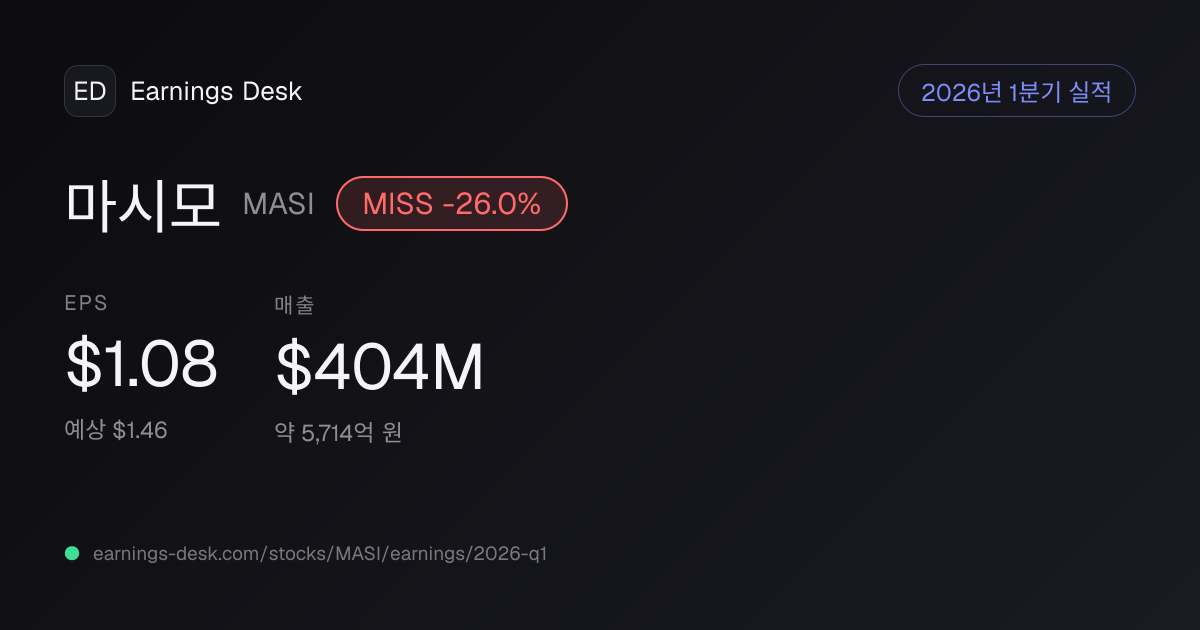Click MASI inside the footer URL
This screenshot has height=630, width=1200.
point(346,553)
